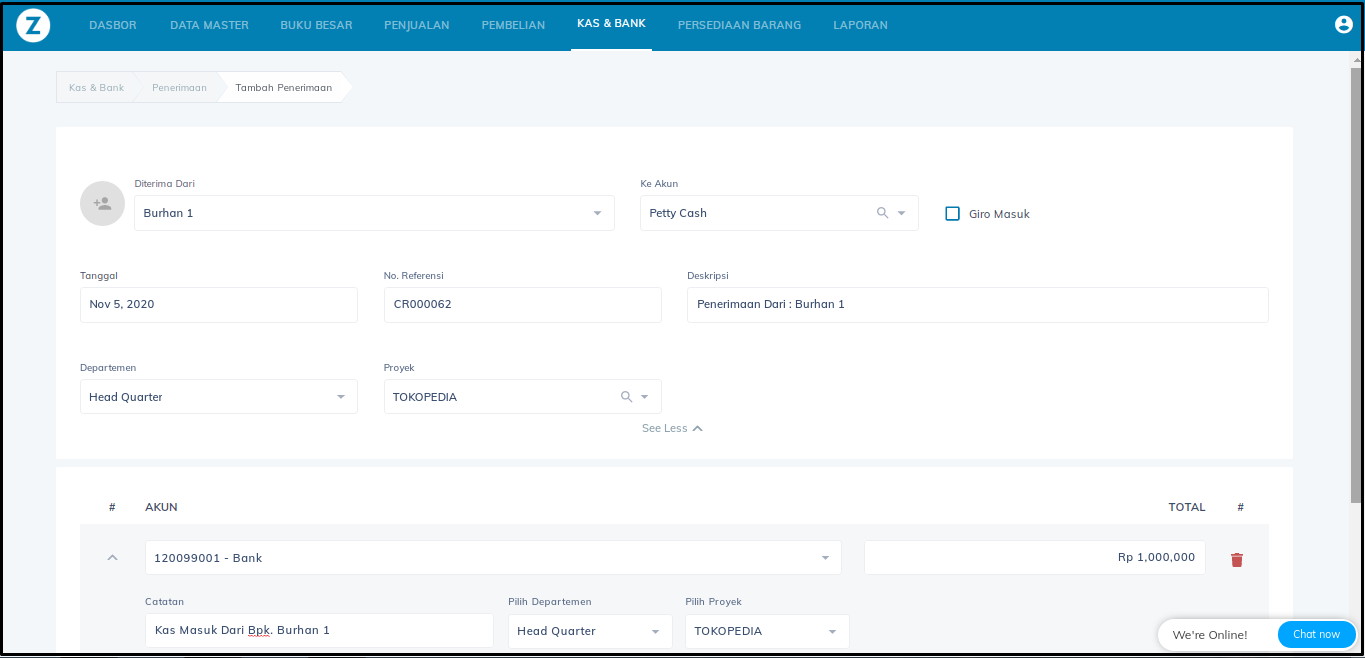Click the AKUN column header

[161, 507]
